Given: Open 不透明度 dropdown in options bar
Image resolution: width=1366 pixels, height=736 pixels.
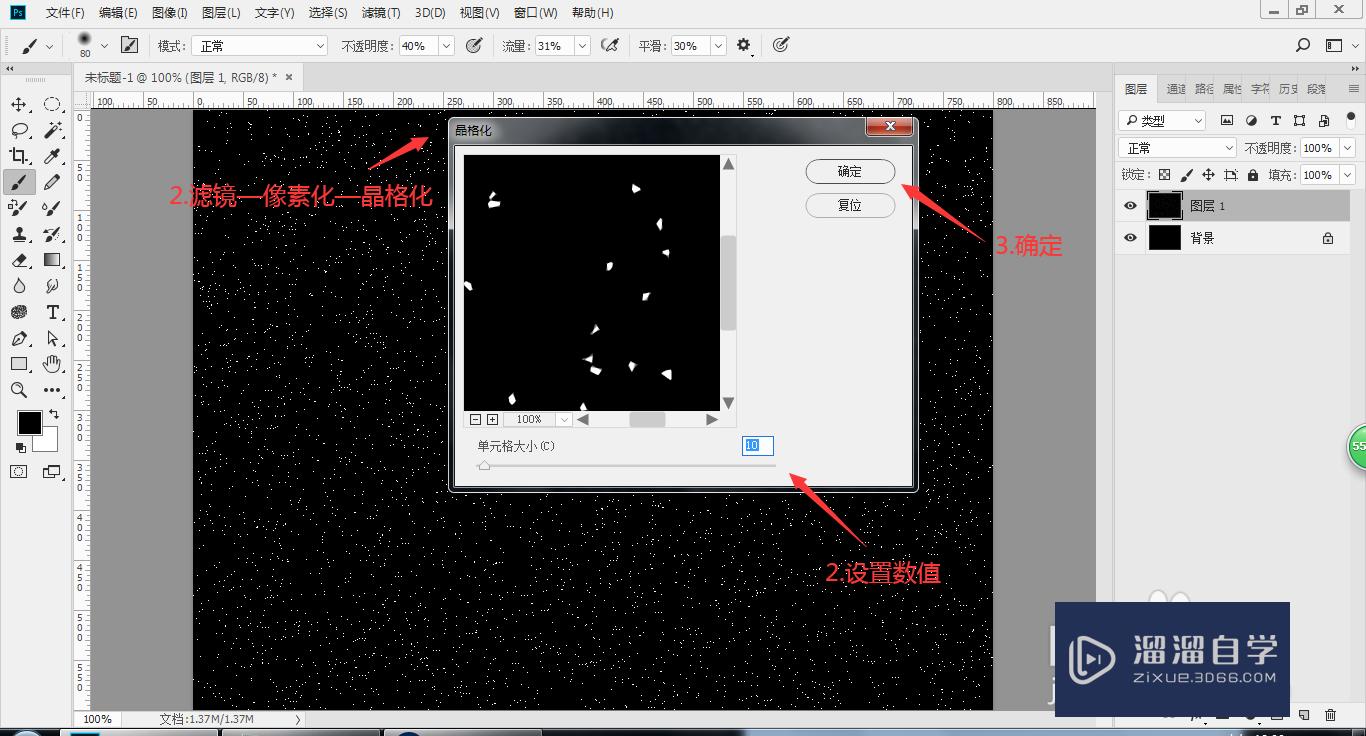Looking at the screenshot, I should [x=446, y=46].
